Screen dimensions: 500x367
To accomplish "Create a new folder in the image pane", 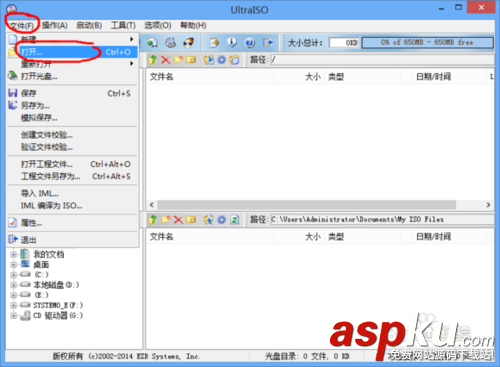I will tap(178, 60).
